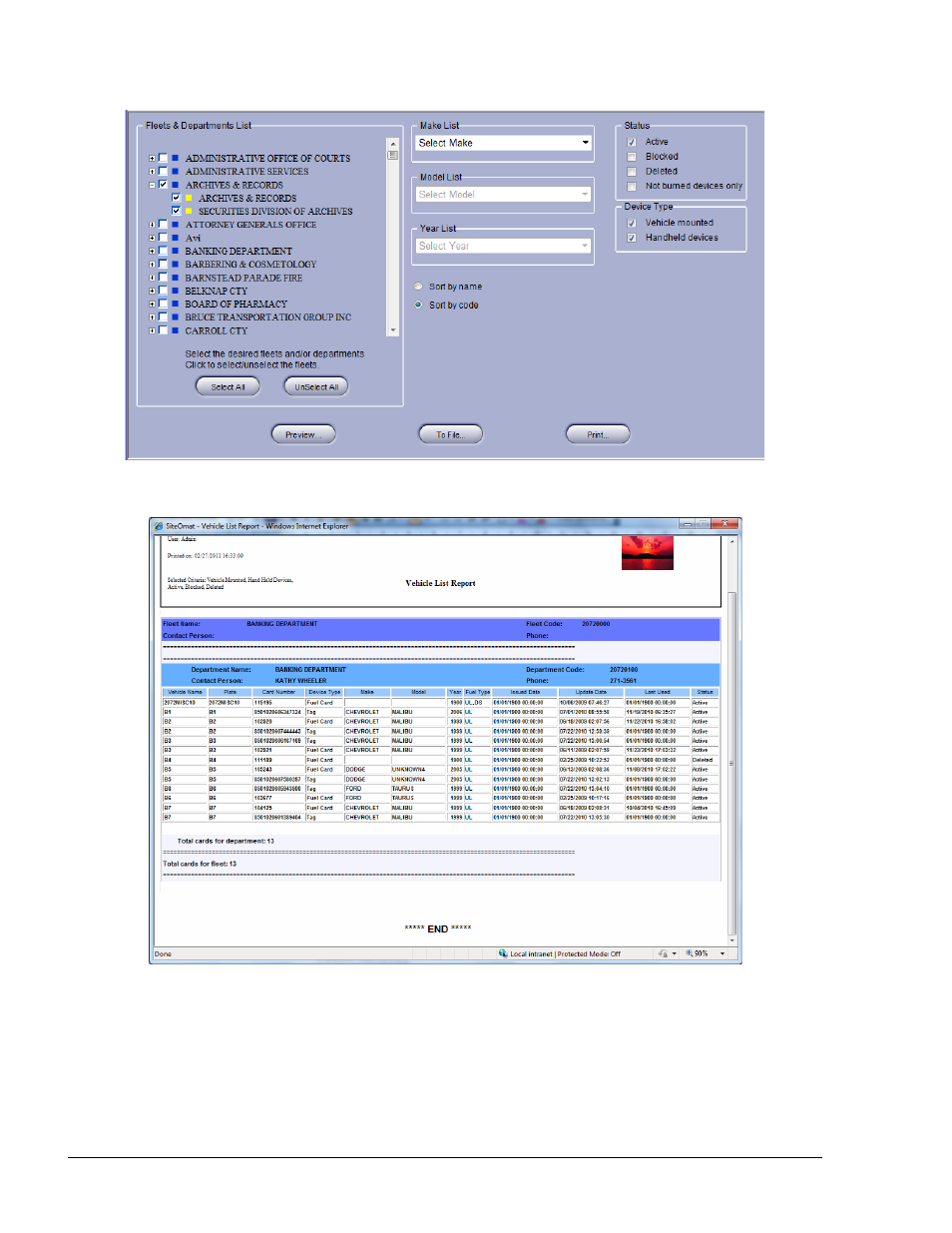This screenshot has height=1233, width=952.
Task: Click the blue fleet icon beside BARBERING & COSMETOLOGY
Action: [x=175, y=265]
